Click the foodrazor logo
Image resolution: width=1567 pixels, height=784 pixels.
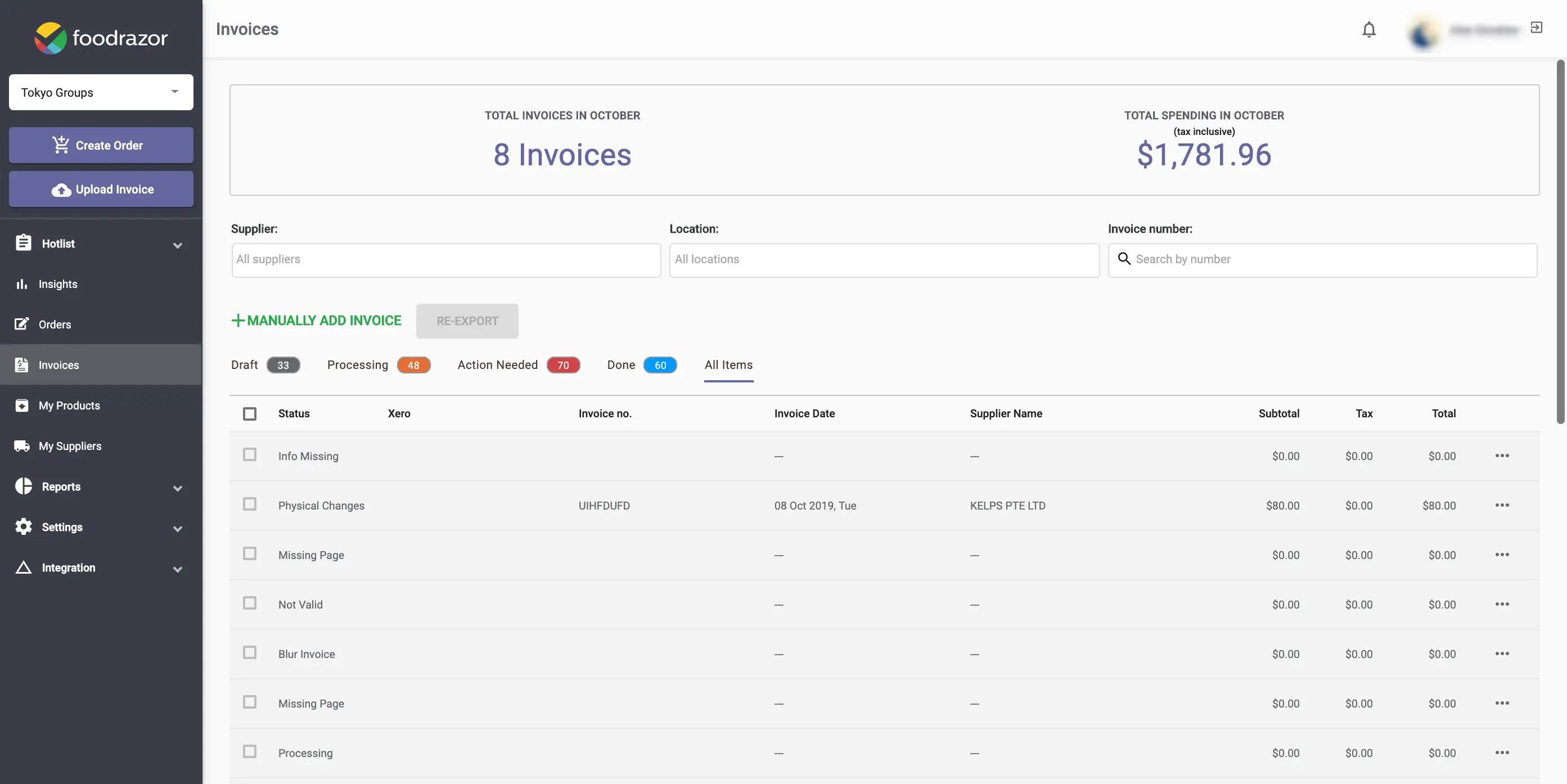pos(101,38)
